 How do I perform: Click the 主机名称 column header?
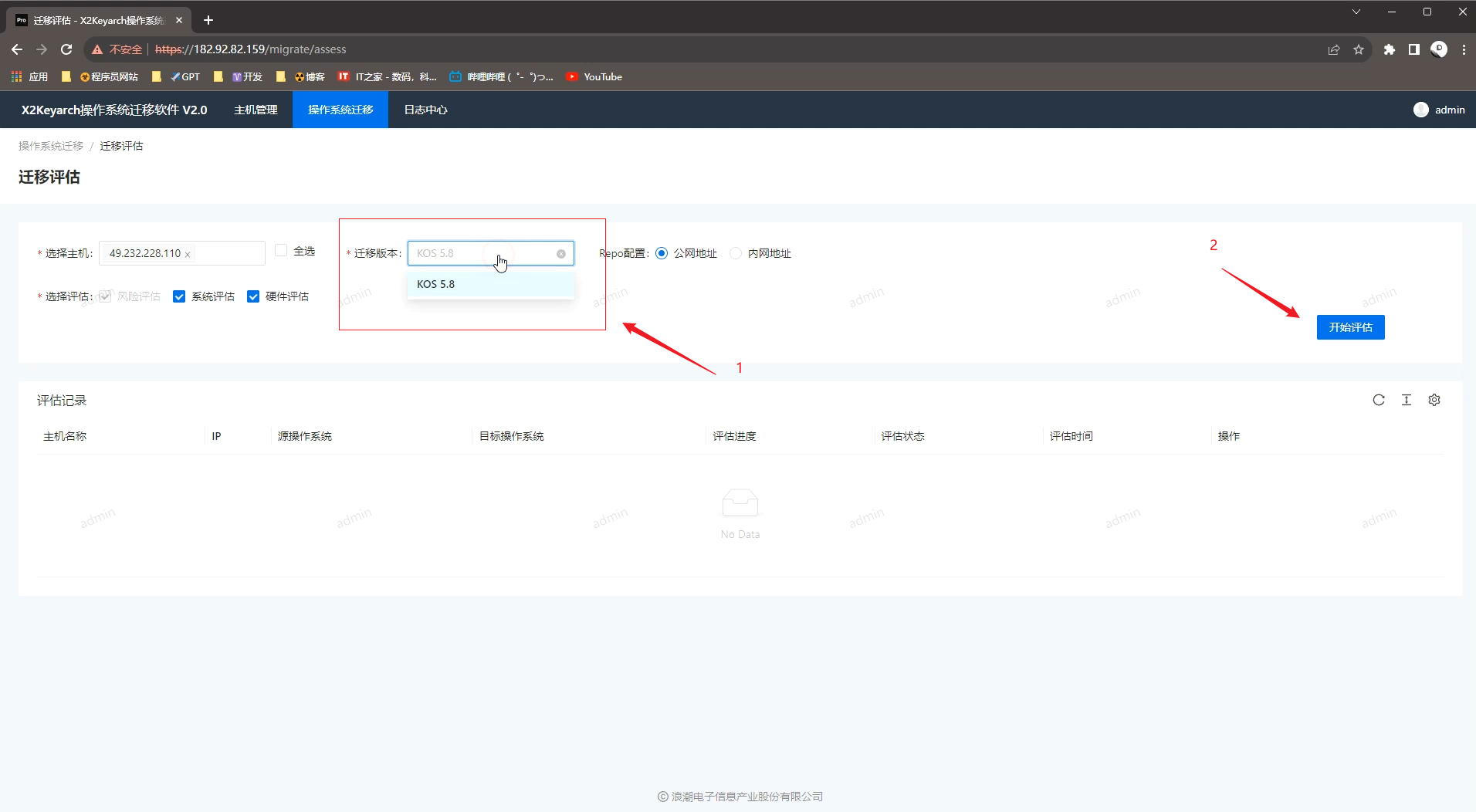pos(65,436)
